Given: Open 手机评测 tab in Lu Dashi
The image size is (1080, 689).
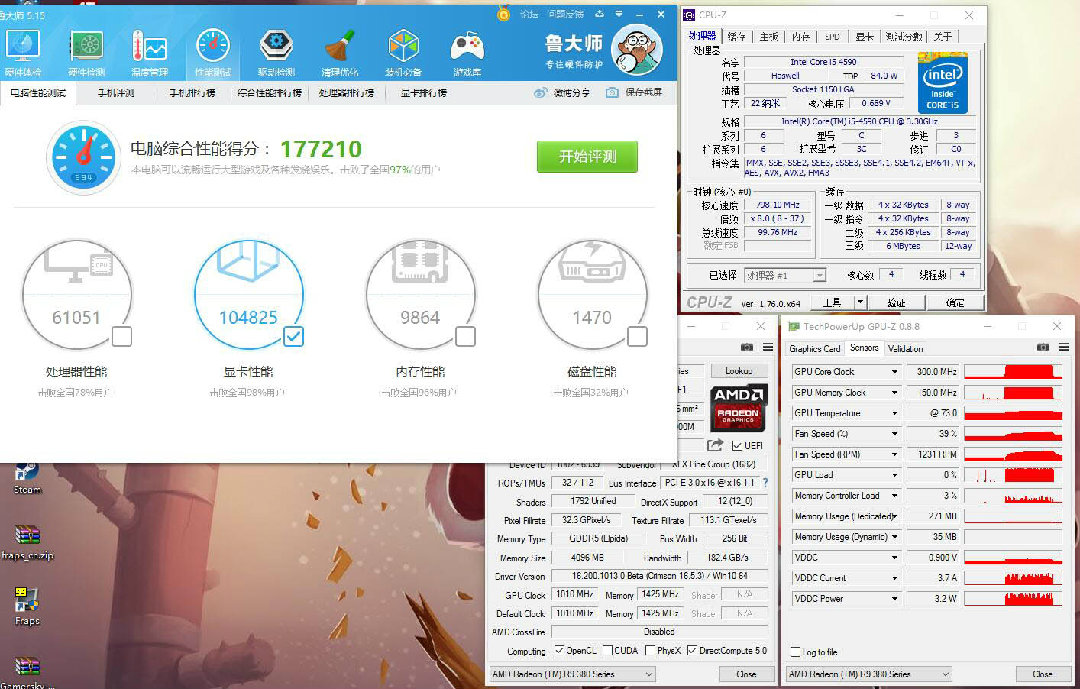Looking at the screenshot, I should 116,92.
